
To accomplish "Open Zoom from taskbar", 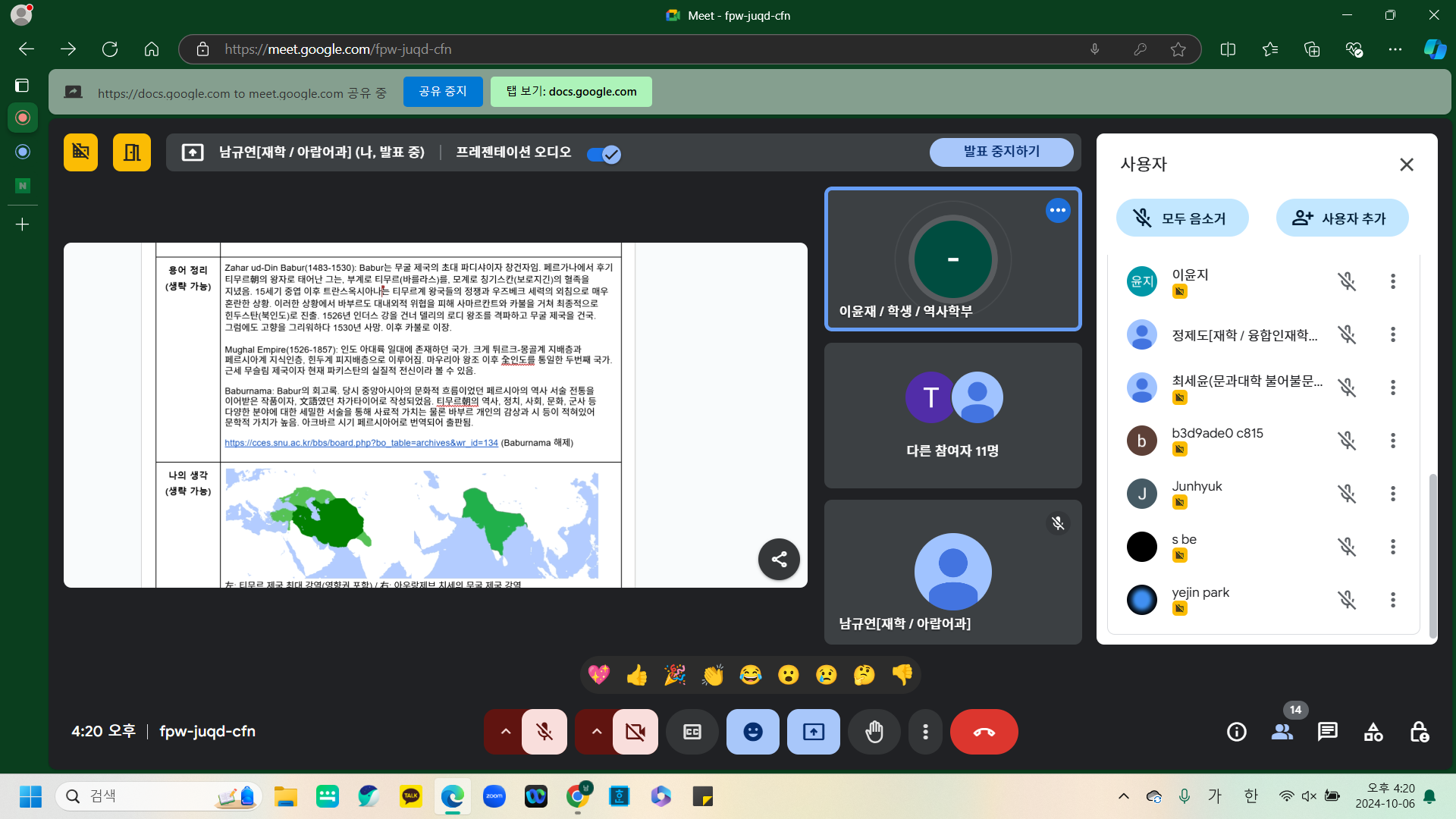I will coord(494,796).
